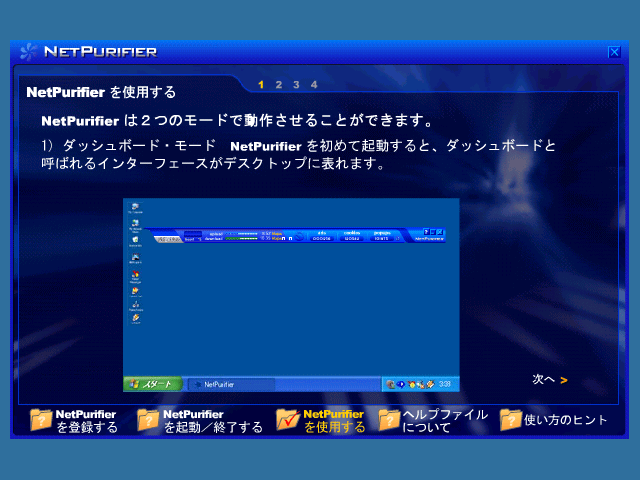The image size is (640, 480).
Task: Click the desktop dashboard screenshot thumbnail
Action: [x=291, y=295]
